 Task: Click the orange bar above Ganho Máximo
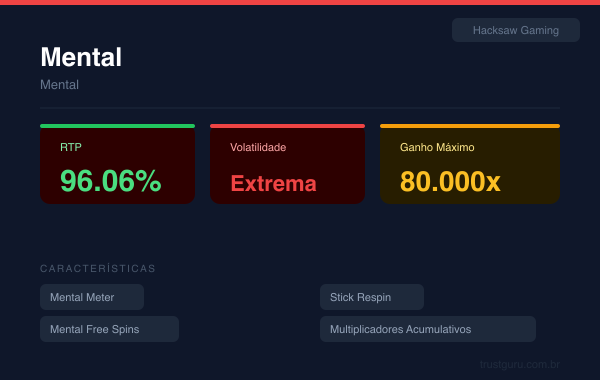(x=470, y=126)
